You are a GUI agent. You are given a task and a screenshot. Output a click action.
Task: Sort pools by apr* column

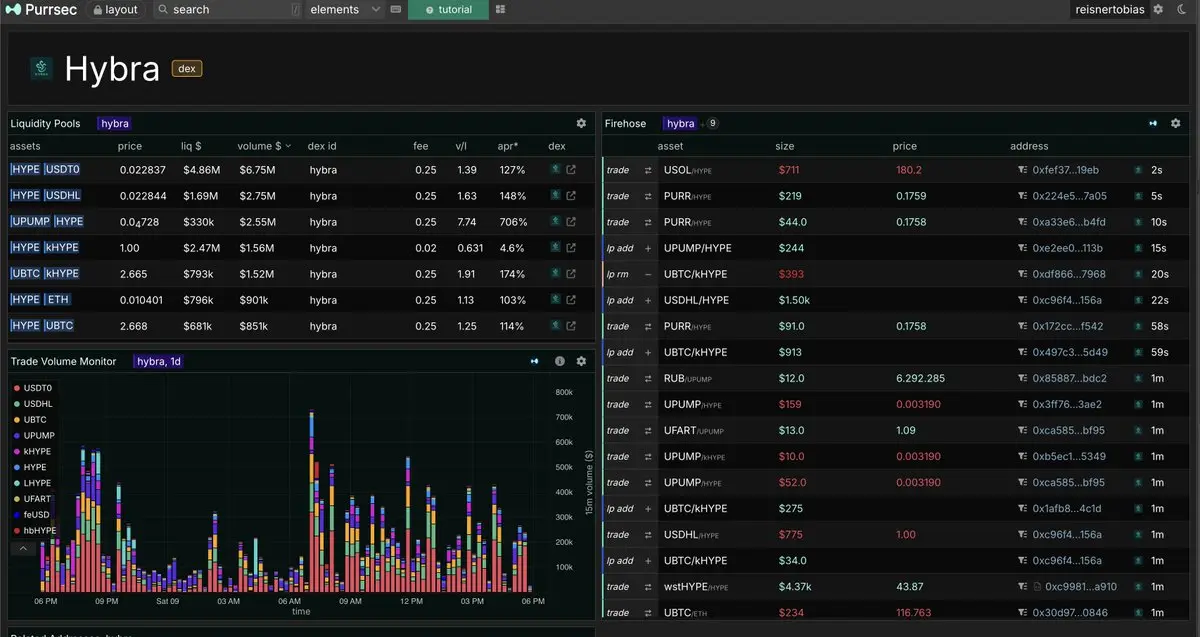click(x=507, y=146)
